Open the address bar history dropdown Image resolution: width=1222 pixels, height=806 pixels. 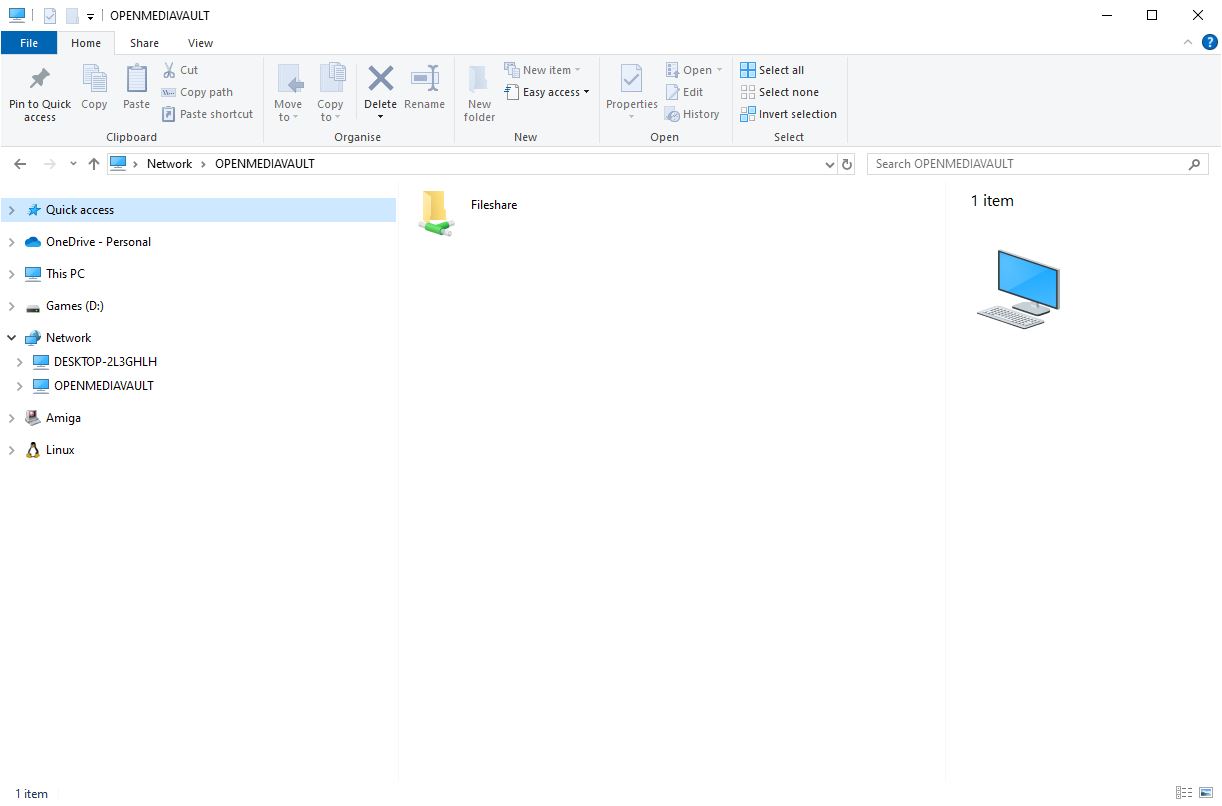coord(830,164)
